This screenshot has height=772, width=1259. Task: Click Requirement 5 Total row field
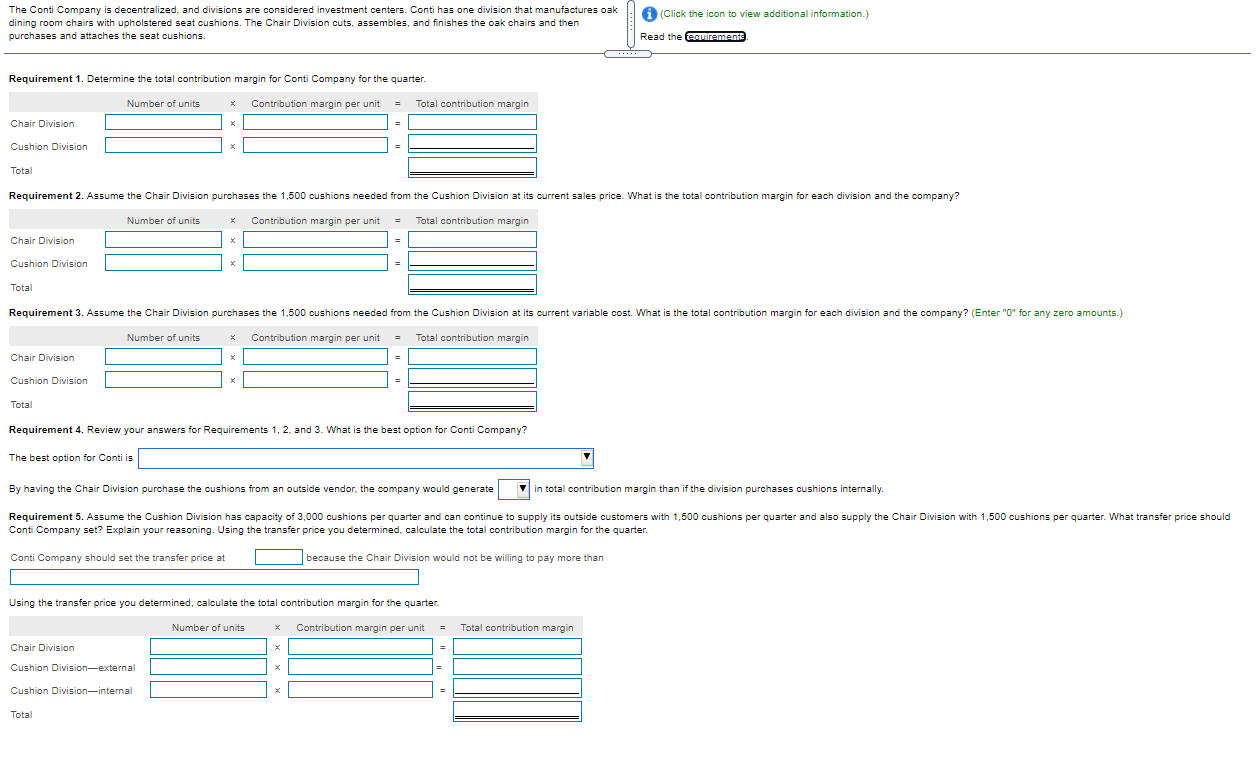pyautogui.click(x=517, y=711)
